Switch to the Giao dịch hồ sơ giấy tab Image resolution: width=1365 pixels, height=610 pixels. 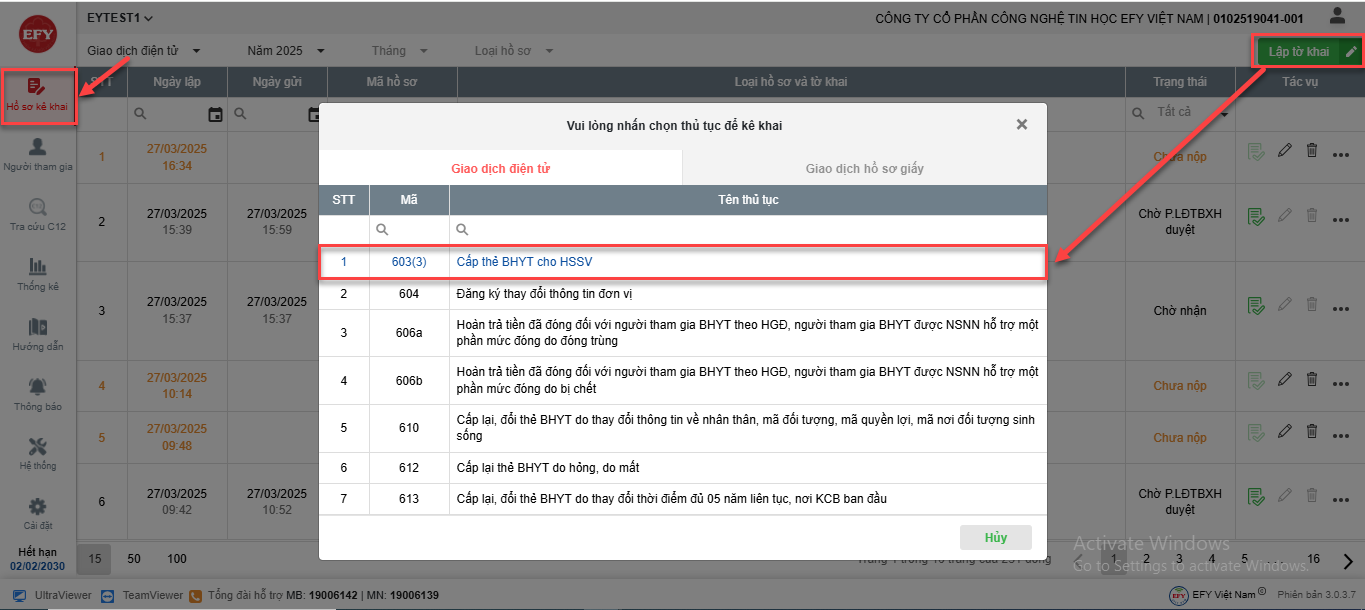click(x=864, y=168)
